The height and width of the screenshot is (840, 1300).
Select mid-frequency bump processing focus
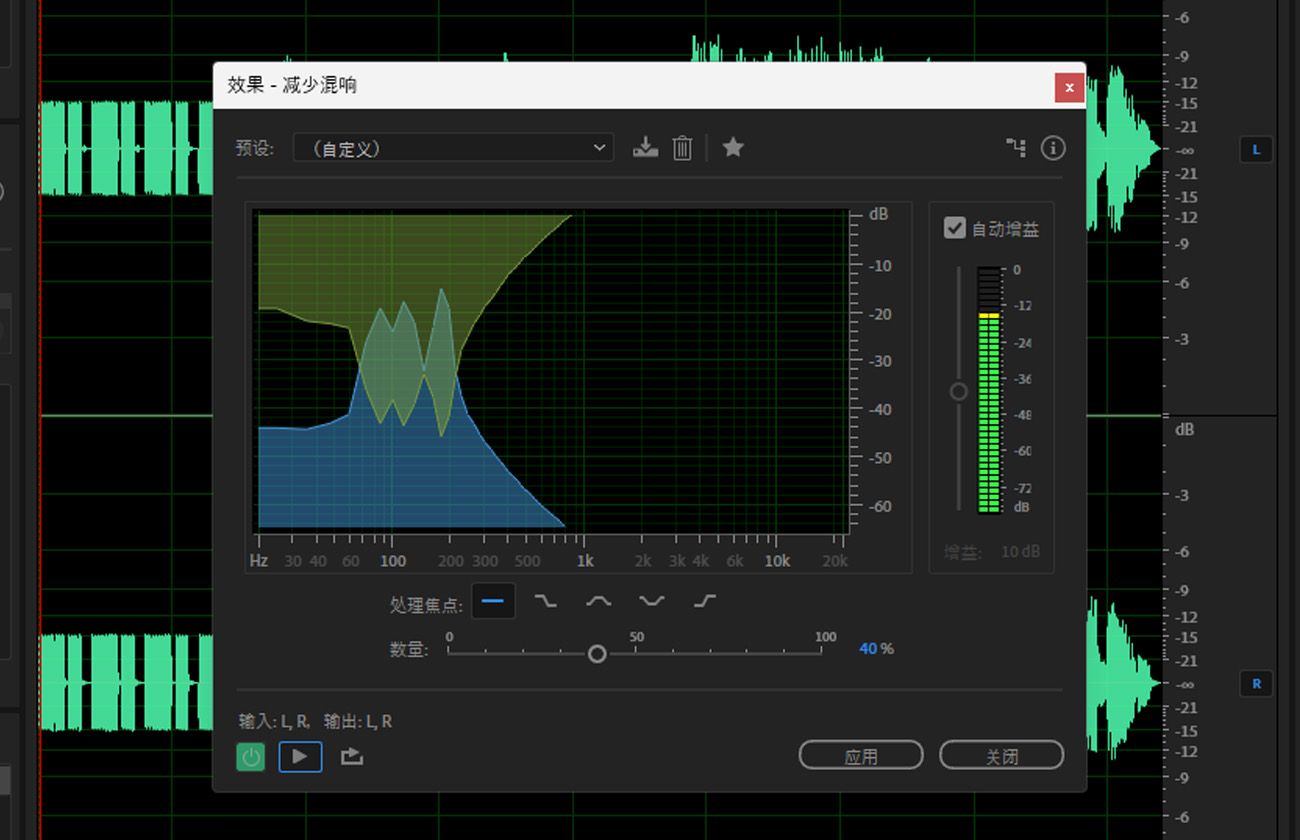598,601
